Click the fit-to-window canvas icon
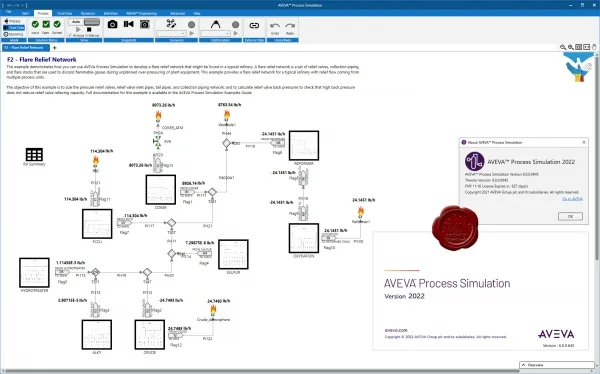 tap(579, 47)
